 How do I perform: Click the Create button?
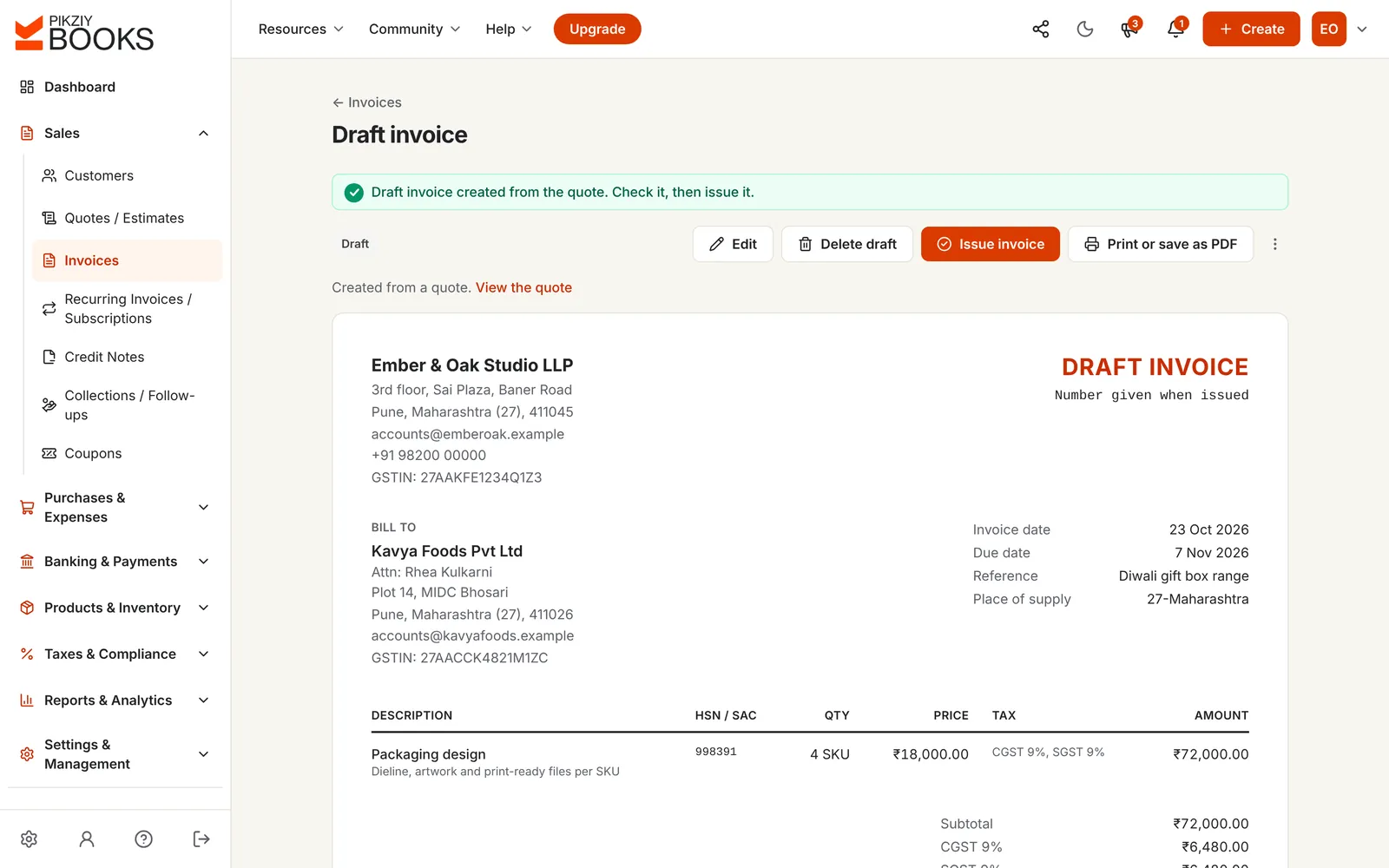coord(1251,29)
